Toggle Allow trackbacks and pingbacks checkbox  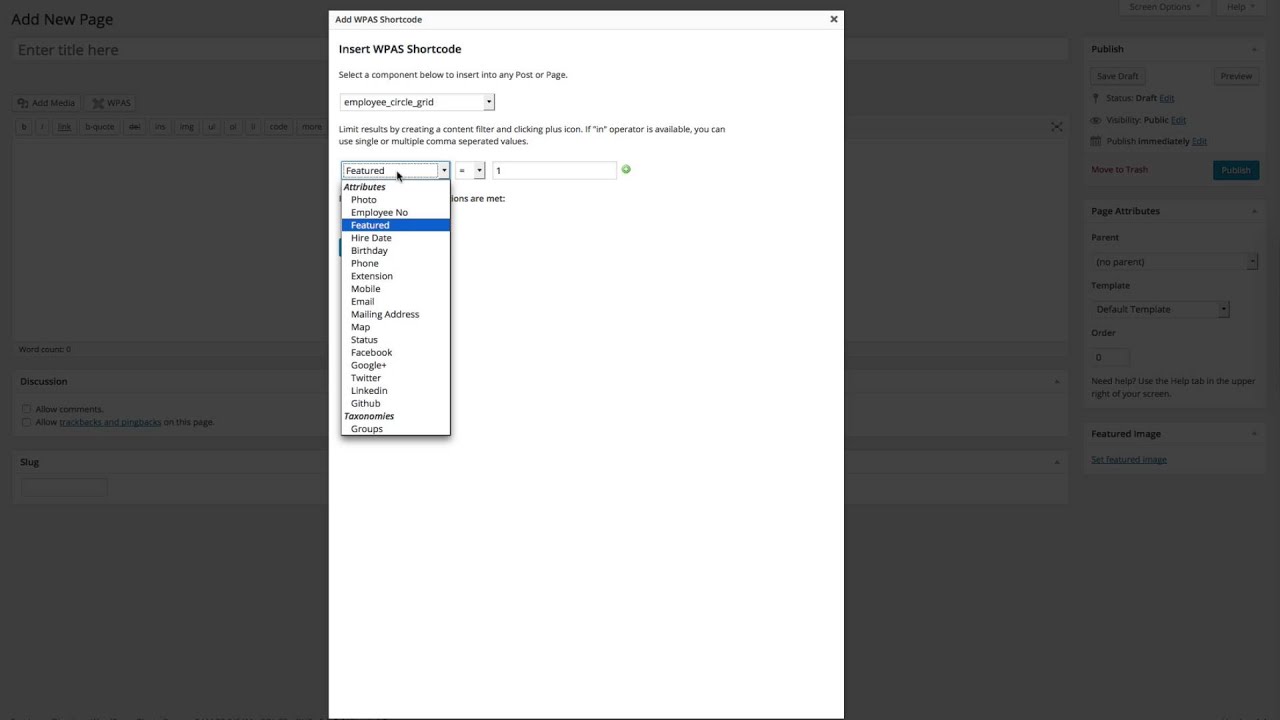(27, 422)
